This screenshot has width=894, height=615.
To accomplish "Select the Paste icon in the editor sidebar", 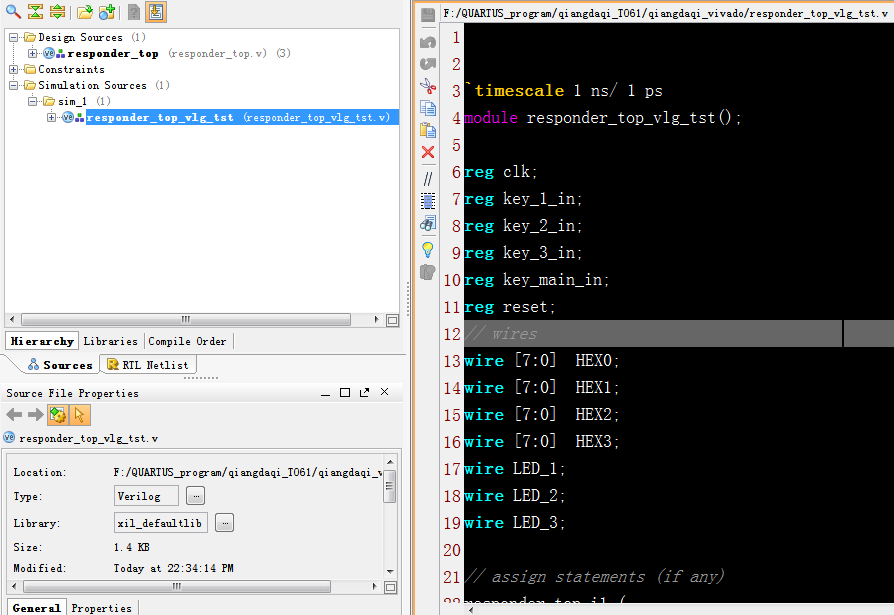I will click(x=428, y=130).
